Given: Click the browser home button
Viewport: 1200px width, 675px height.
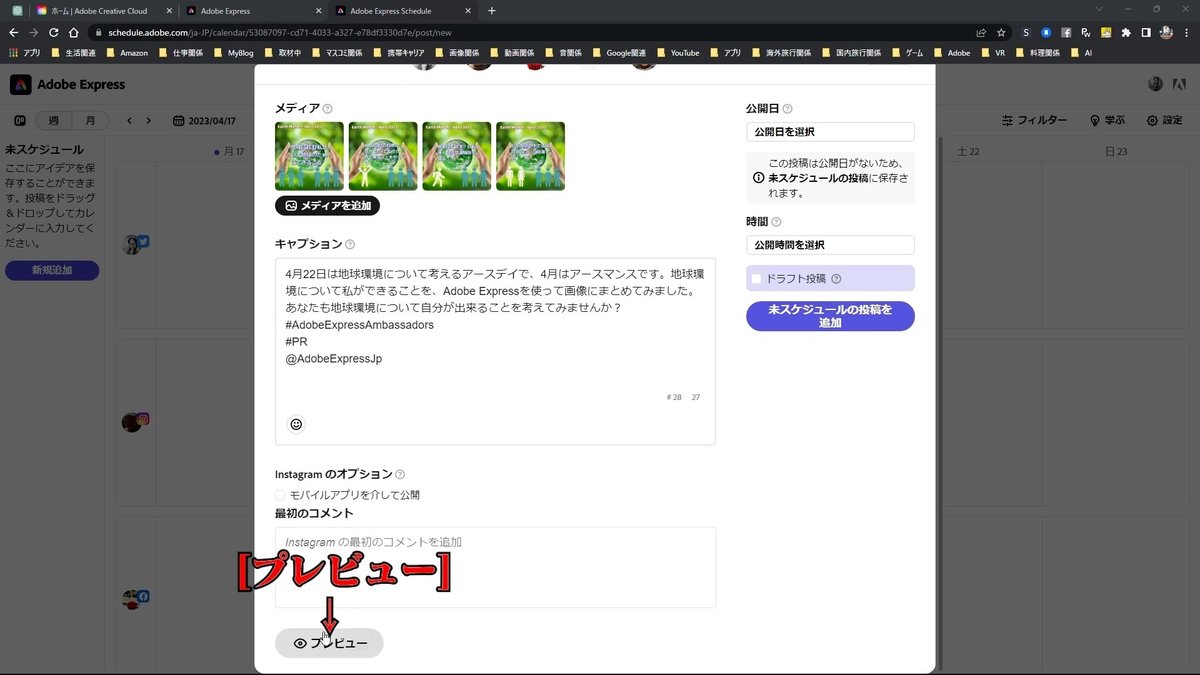Looking at the screenshot, I should (74, 32).
